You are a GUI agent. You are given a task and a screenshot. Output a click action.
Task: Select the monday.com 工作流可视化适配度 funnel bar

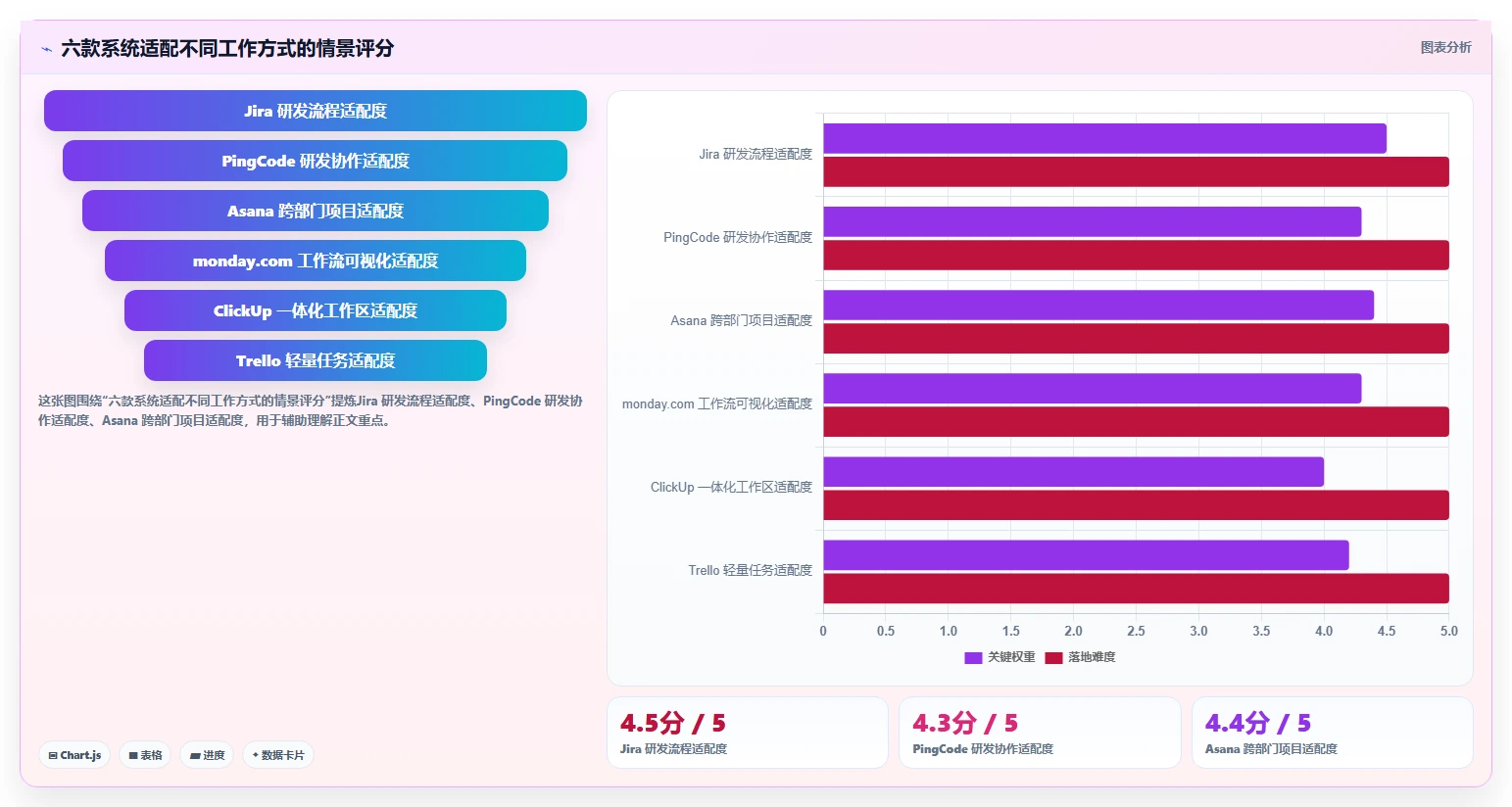point(316,261)
